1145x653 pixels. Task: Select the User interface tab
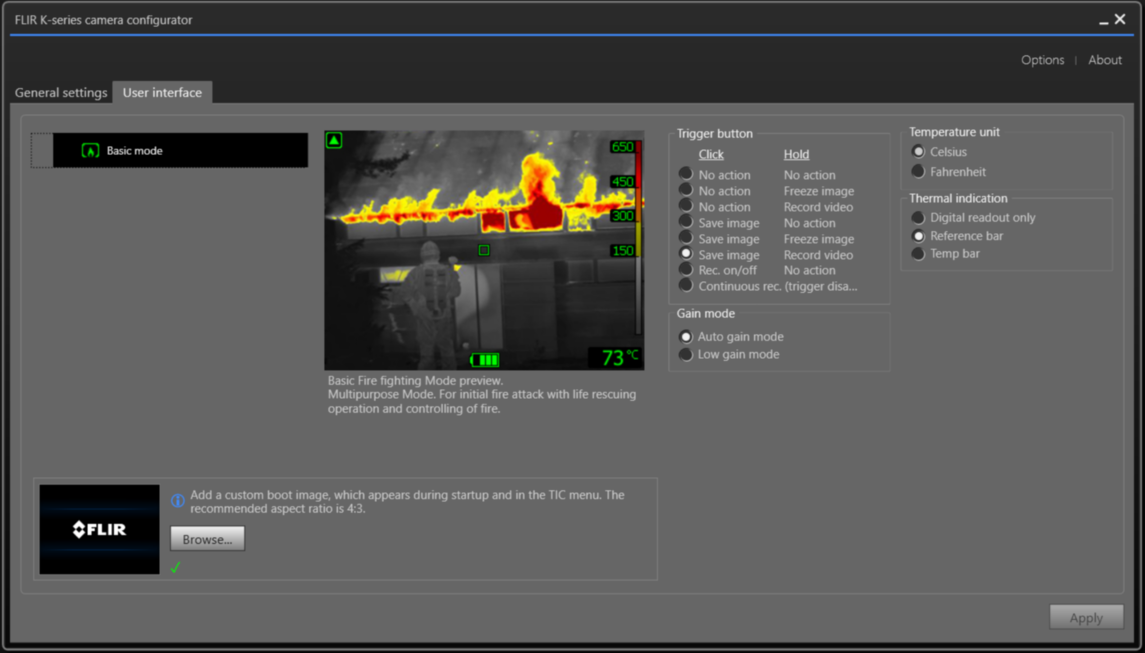click(162, 92)
